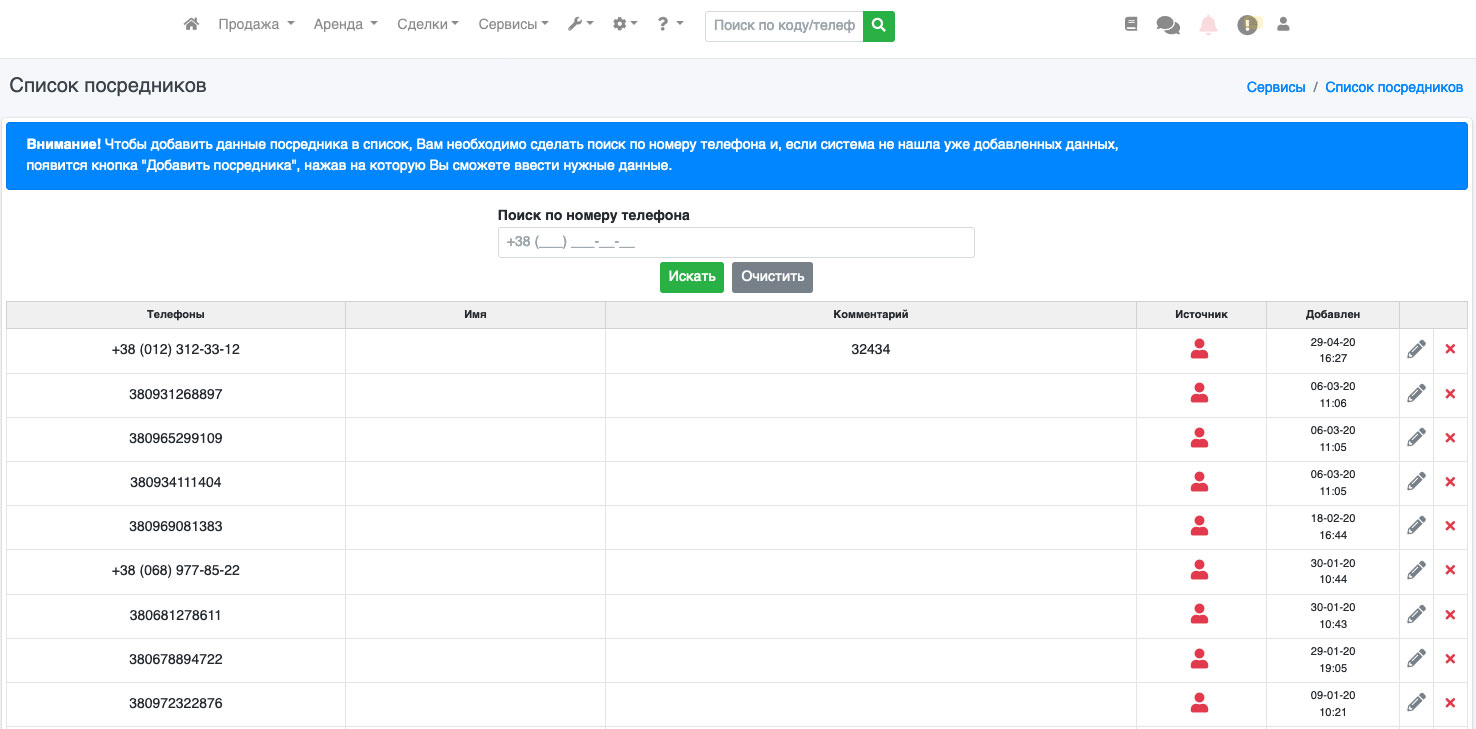Image resolution: width=1476 pixels, height=729 pixels.
Task: Edit entry +38 (012) 312-33-12
Action: [x=1416, y=350]
